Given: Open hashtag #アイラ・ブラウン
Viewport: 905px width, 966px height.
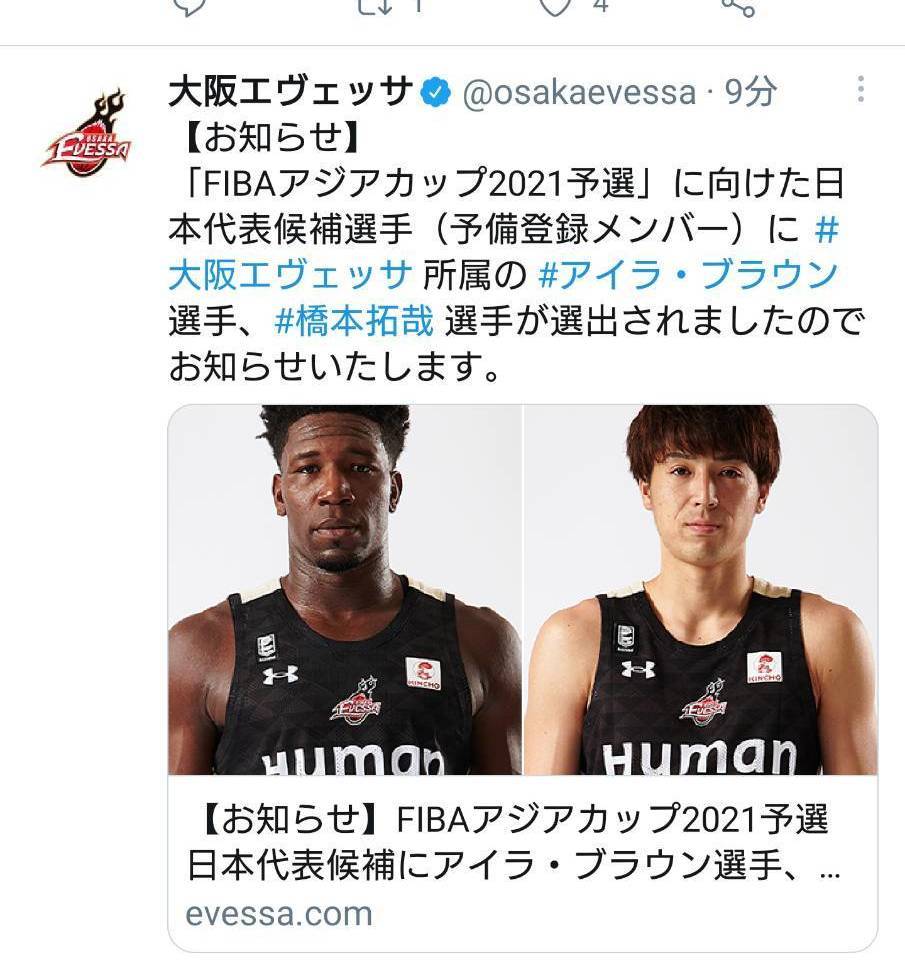Looking at the screenshot, I should (x=688, y=275).
